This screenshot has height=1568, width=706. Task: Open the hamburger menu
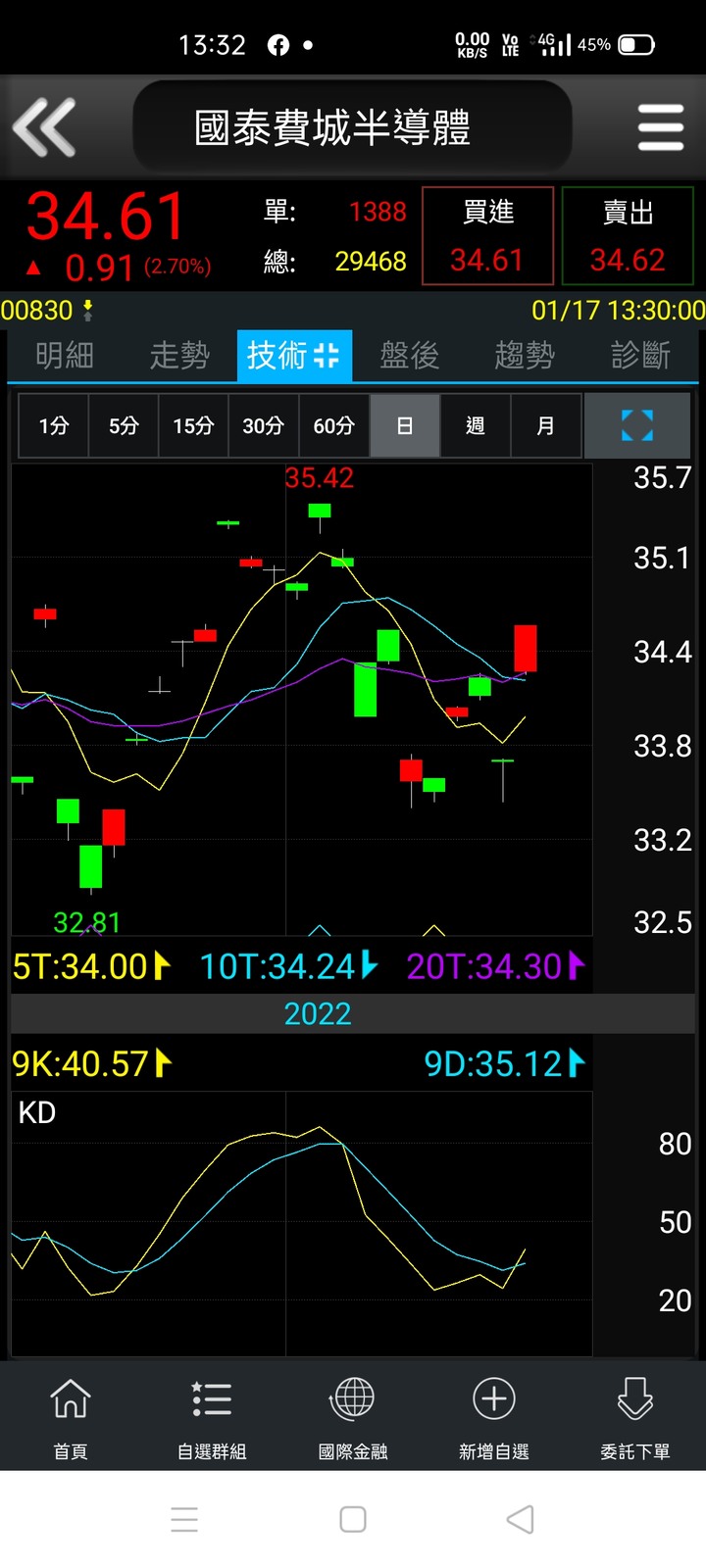tap(660, 127)
